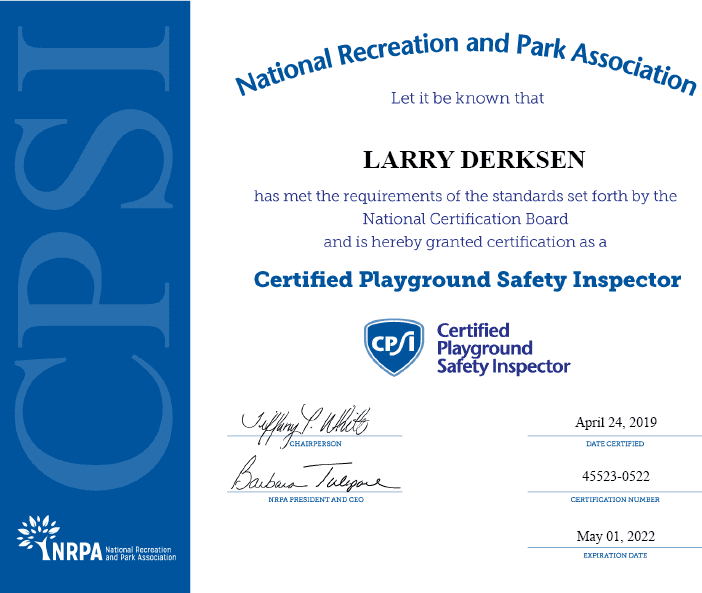Image resolution: width=702 pixels, height=593 pixels.
Task: Click the CPSI shield logo
Action: (394, 347)
